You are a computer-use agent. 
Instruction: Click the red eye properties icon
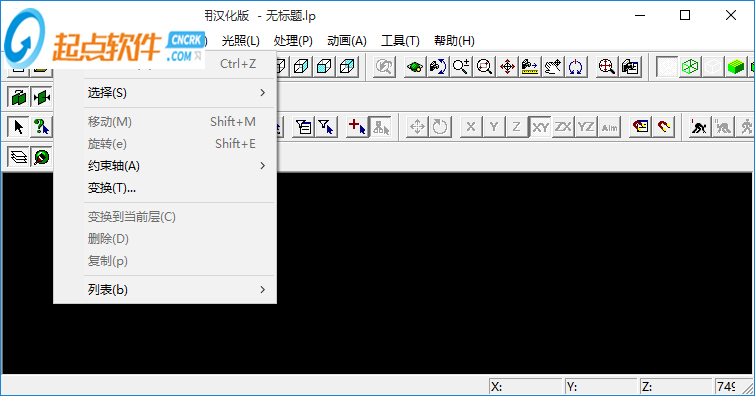coord(640,127)
